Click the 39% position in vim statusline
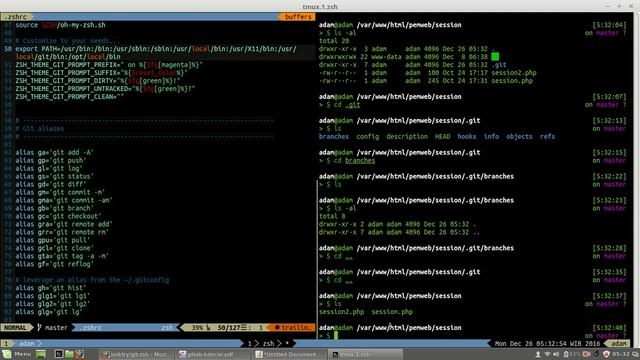 tap(198, 328)
